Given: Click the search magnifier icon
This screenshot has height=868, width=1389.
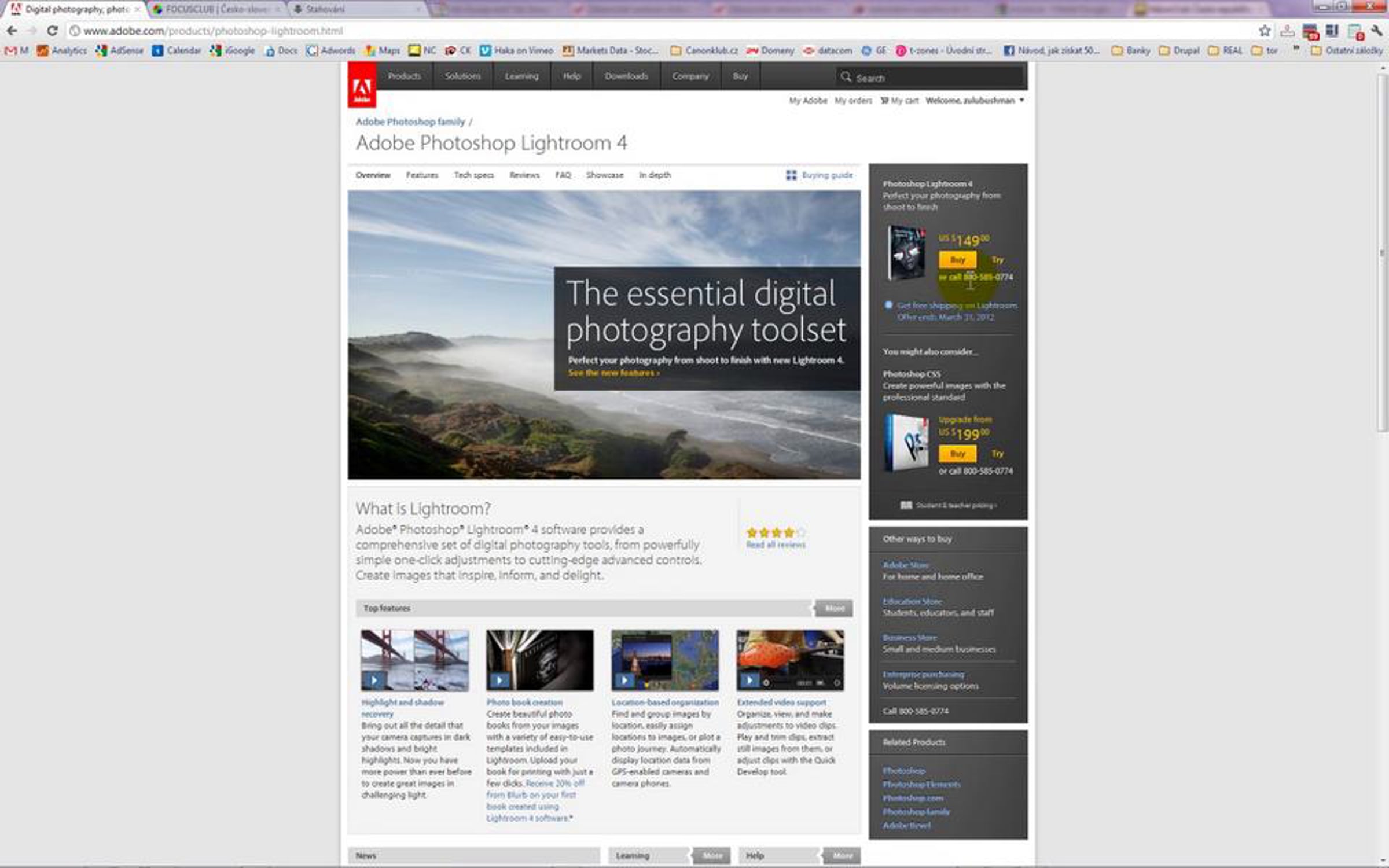Looking at the screenshot, I should 846,77.
